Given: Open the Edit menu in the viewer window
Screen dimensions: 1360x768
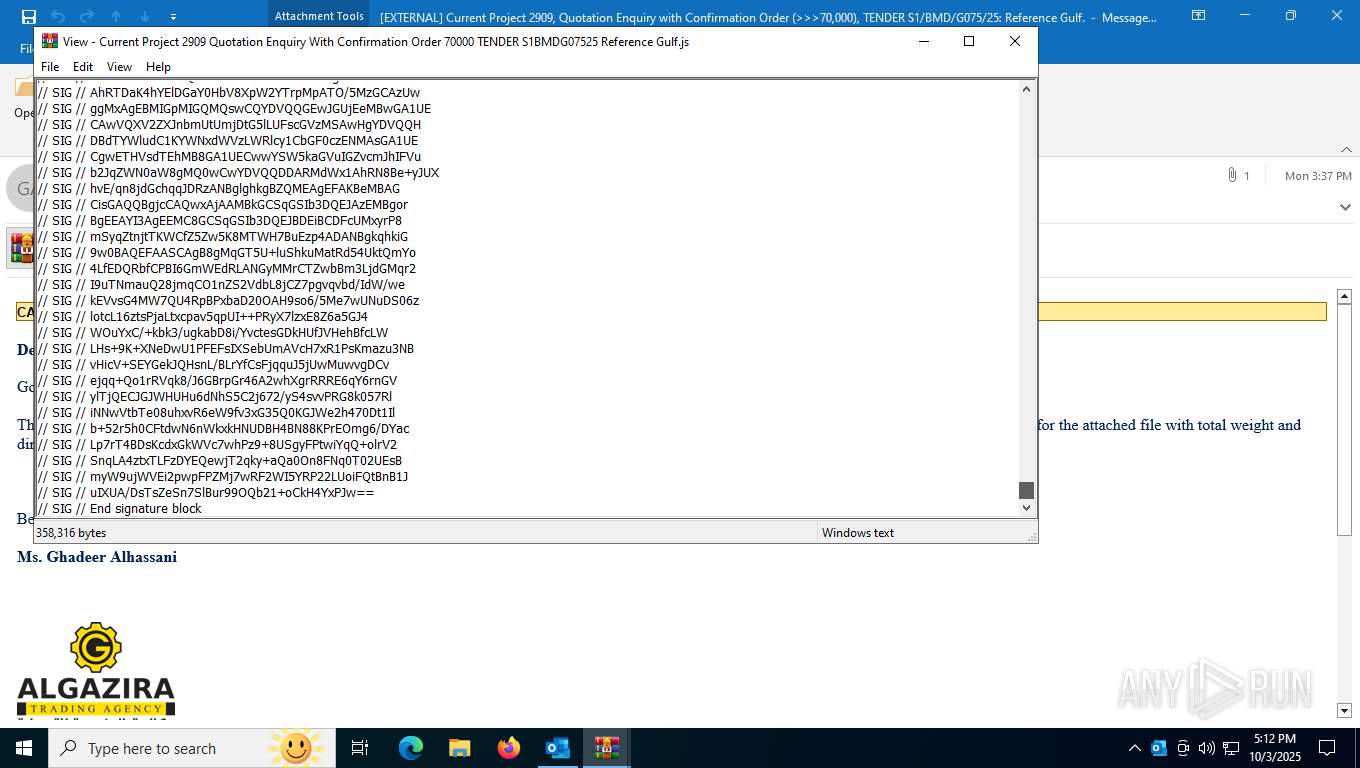Looking at the screenshot, I should pyautogui.click(x=83, y=67).
